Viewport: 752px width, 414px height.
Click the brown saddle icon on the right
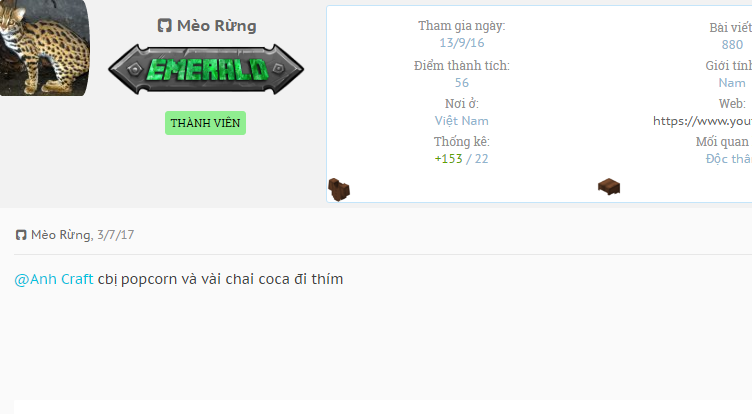pyautogui.click(x=609, y=187)
